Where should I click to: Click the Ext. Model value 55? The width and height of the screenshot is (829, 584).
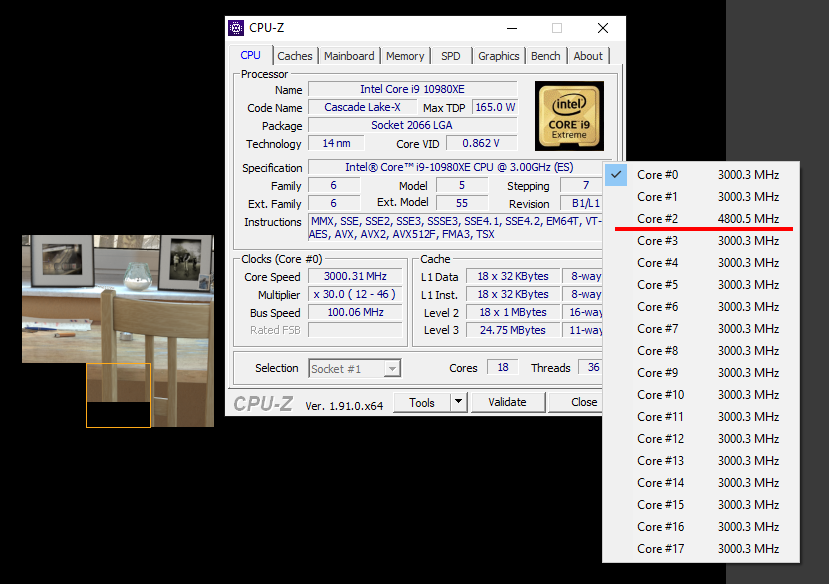(x=462, y=203)
